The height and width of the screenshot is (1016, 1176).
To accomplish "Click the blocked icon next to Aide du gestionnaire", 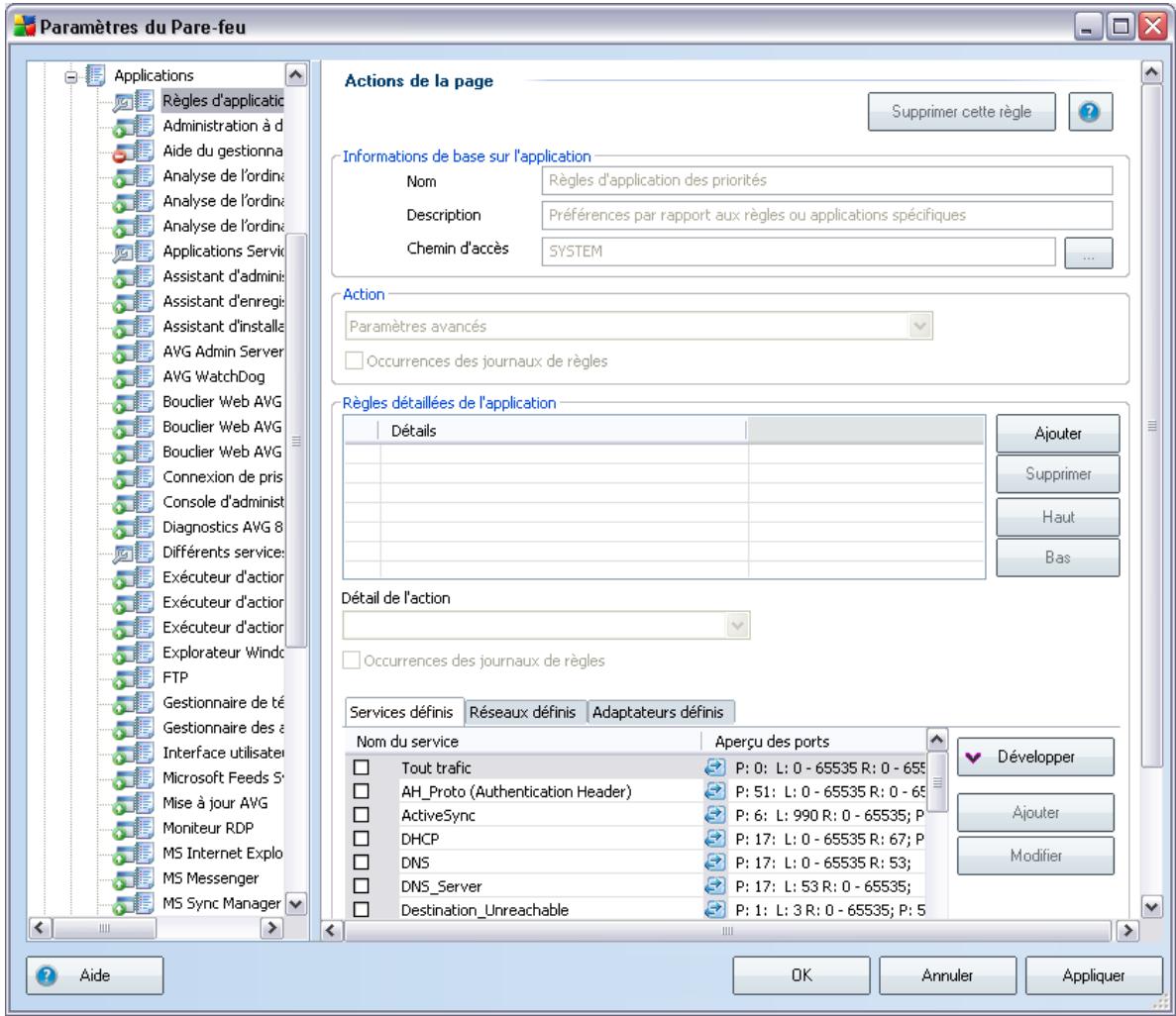I will pos(134,151).
